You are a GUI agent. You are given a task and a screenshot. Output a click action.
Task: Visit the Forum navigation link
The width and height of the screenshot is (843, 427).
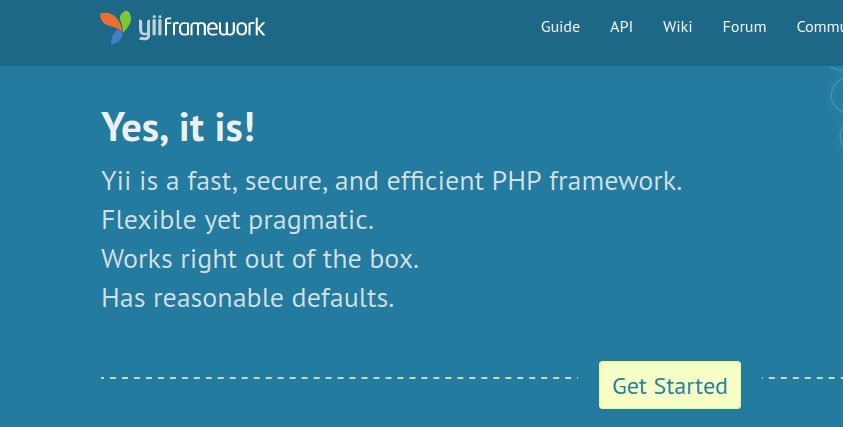(744, 27)
